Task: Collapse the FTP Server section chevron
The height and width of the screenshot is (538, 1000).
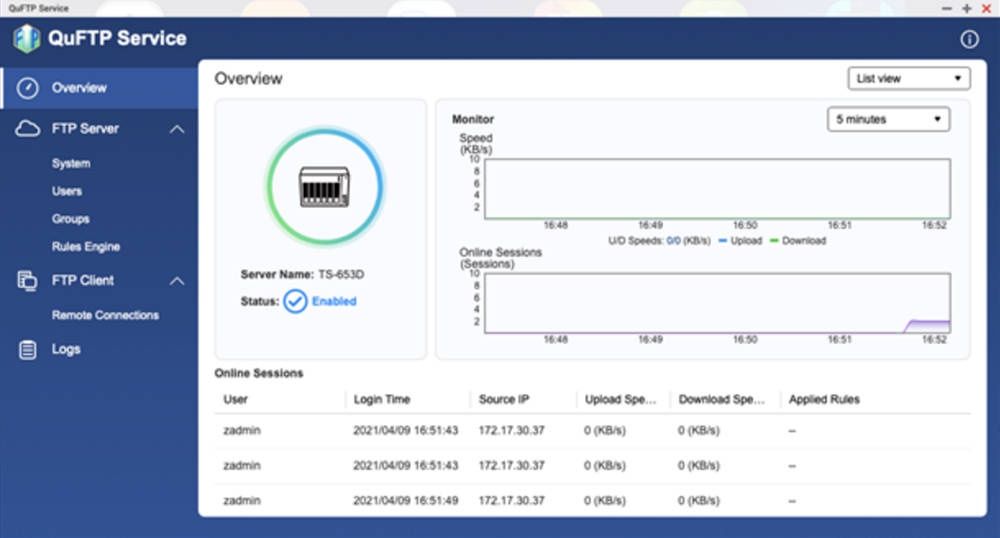Action: [177, 129]
